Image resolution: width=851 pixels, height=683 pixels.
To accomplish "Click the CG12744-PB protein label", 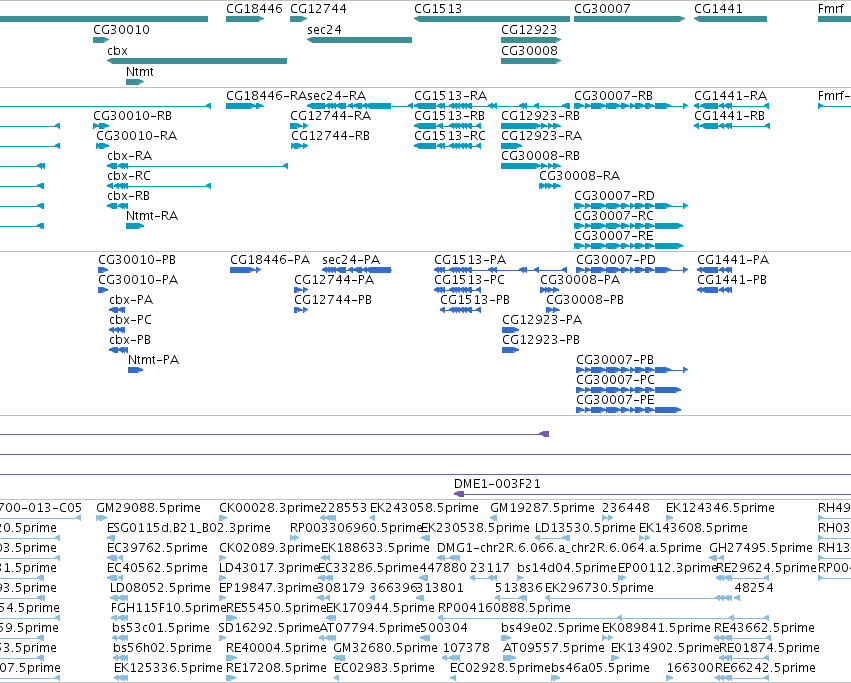I will (x=333, y=300).
